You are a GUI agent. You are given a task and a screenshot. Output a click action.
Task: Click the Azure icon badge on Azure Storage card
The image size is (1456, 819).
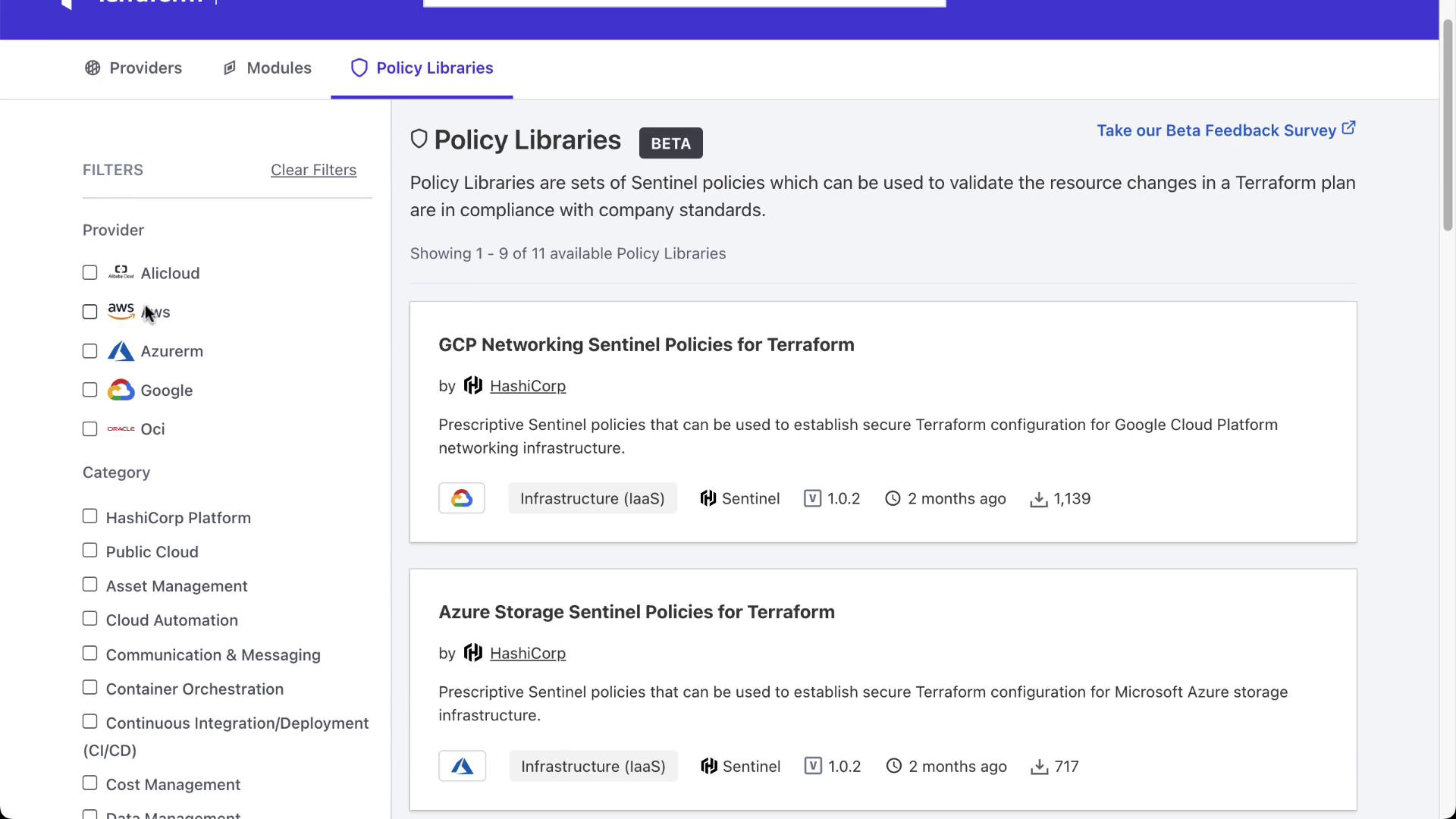click(462, 766)
